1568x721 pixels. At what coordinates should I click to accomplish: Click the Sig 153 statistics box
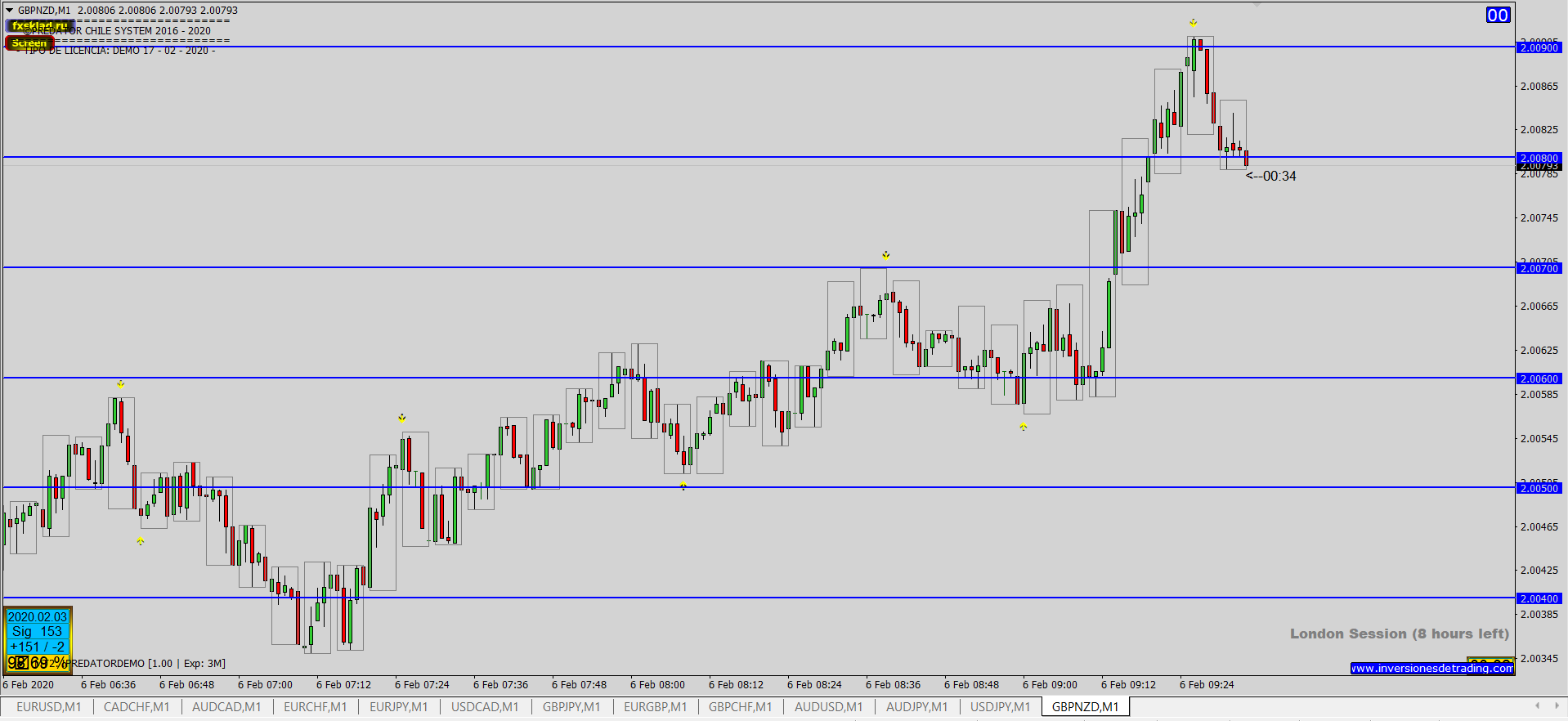38,631
